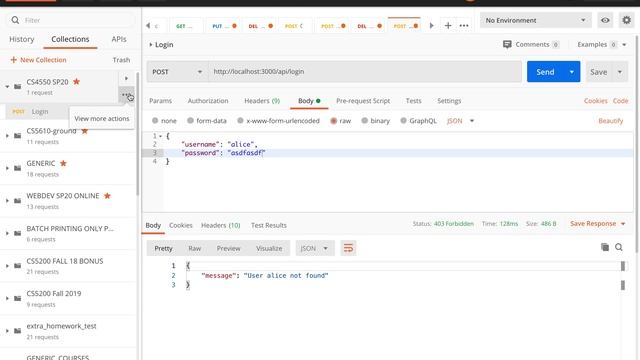The height and width of the screenshot is (360, 640).
Task: Open the environment quick look eye icon
Action: tap(605, 20)
